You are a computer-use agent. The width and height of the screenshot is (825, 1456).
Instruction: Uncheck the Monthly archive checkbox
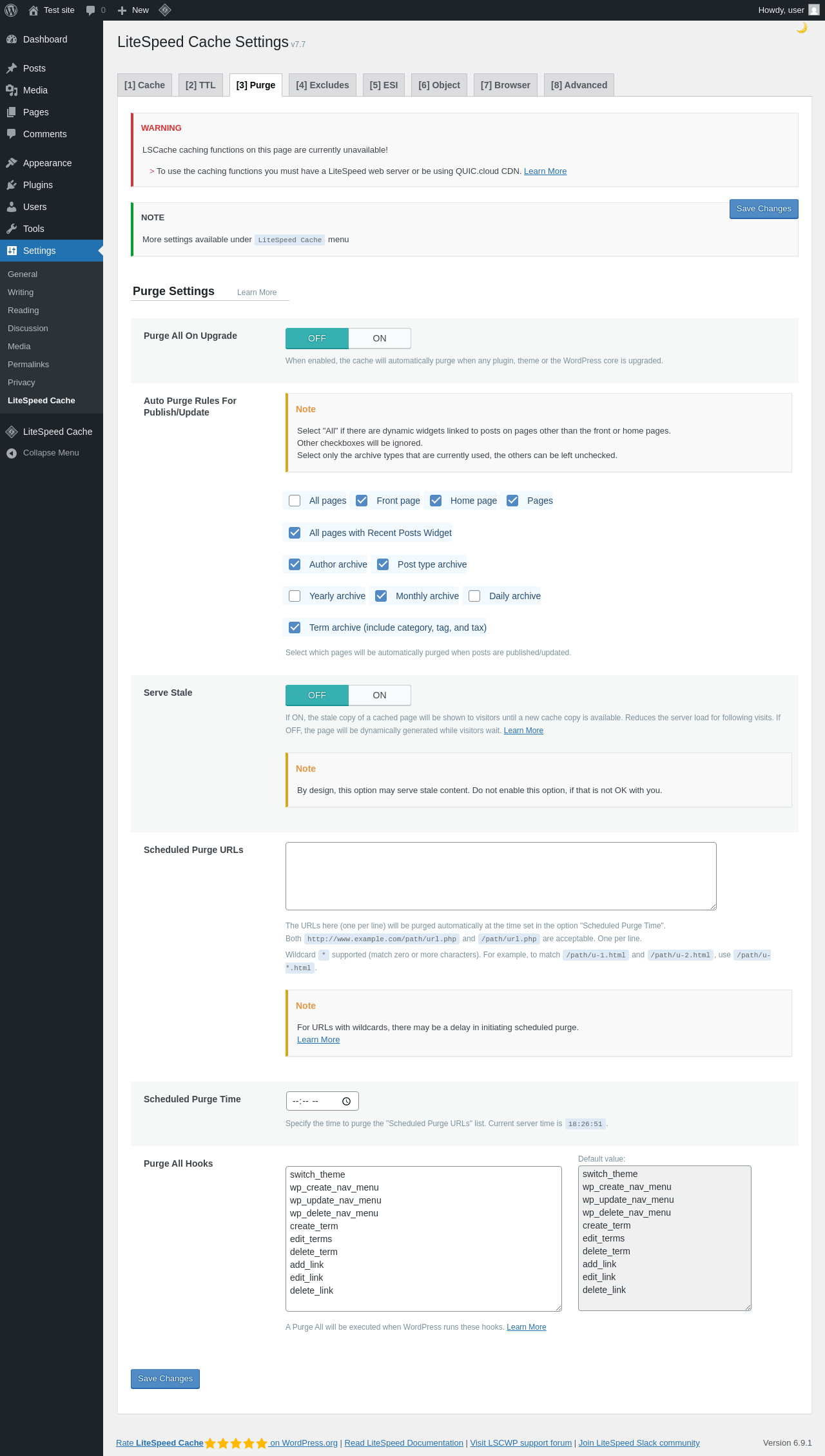(x=381, y=596)
